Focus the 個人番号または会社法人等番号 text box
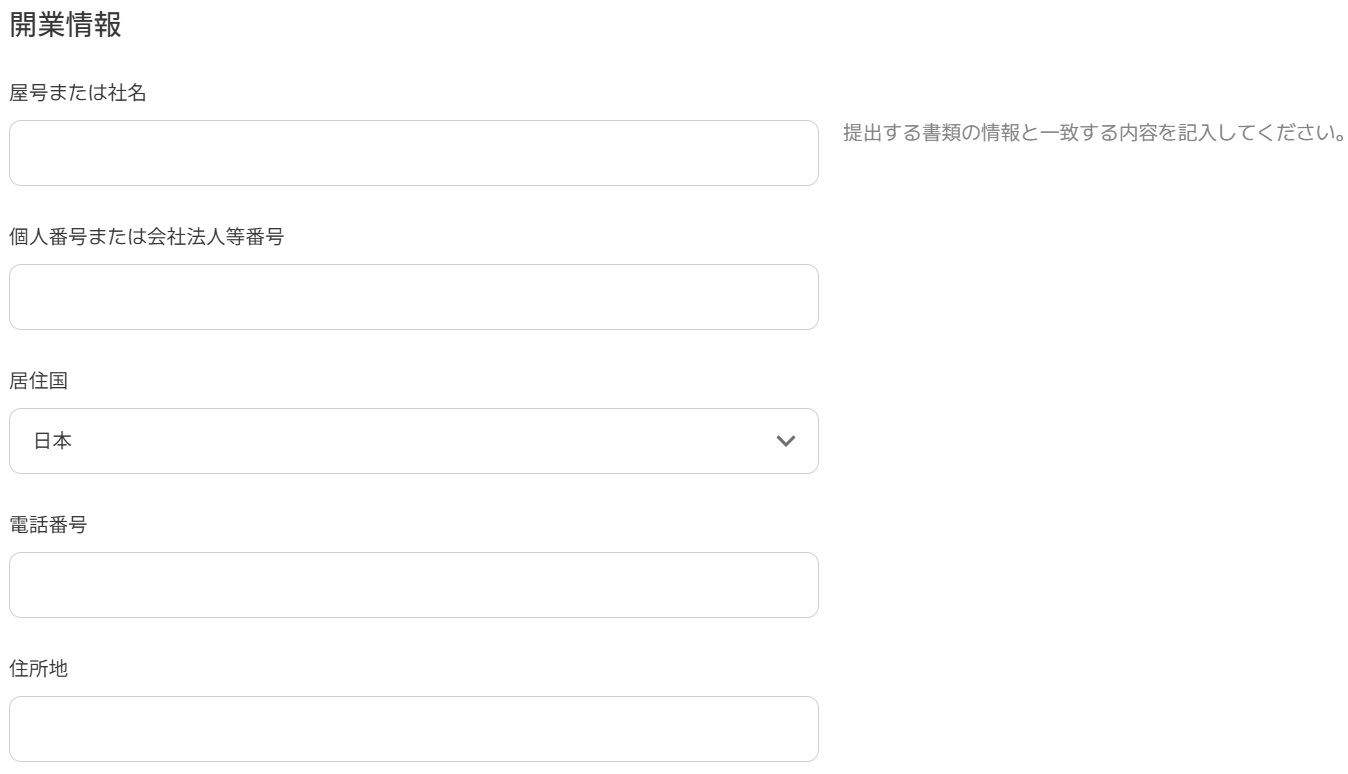The image size is (1348, 774). pyautogui.click(x=413, y=297)
